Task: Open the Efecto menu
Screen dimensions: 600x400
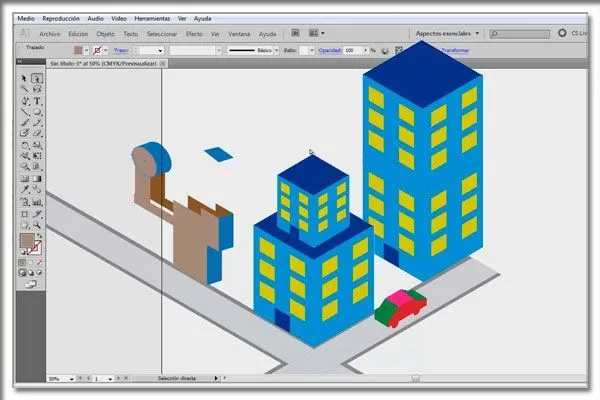Action: click(194, 34)
